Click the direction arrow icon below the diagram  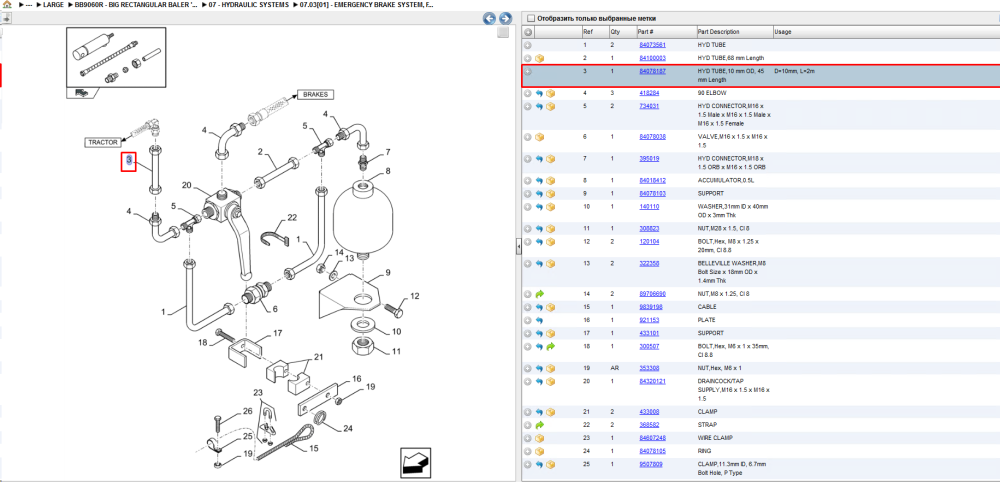point(416,462)
